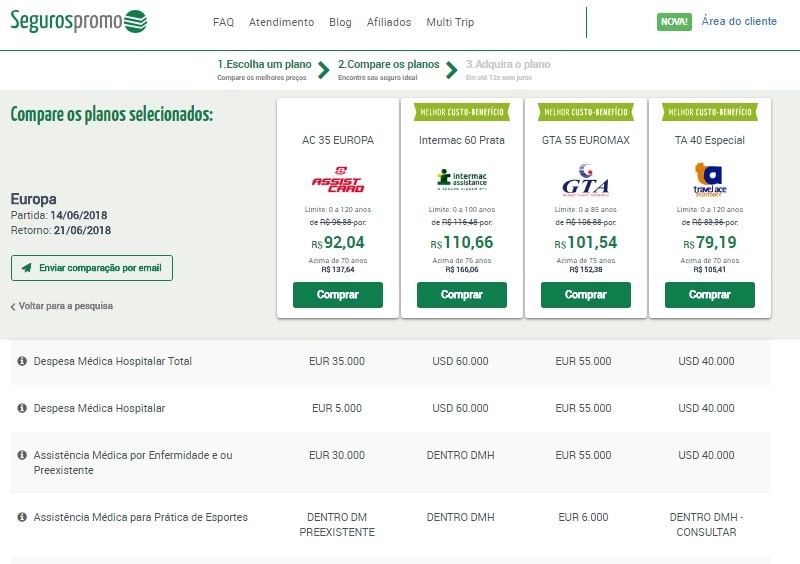Click the price R$ 79,19
The width and height of the screenshot is (800, 564).
[710, 242]
